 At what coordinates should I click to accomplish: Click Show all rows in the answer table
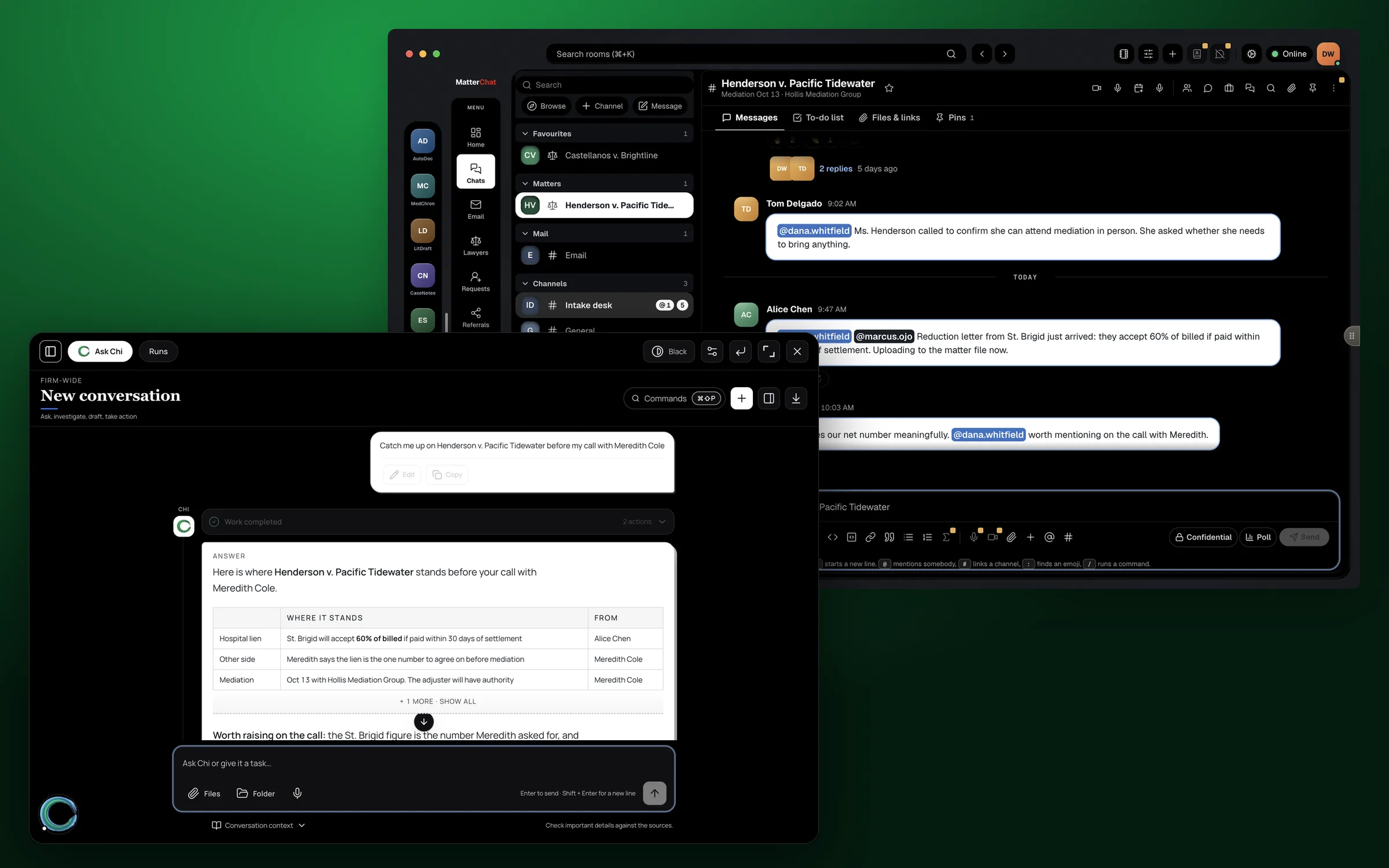[438, 701]
